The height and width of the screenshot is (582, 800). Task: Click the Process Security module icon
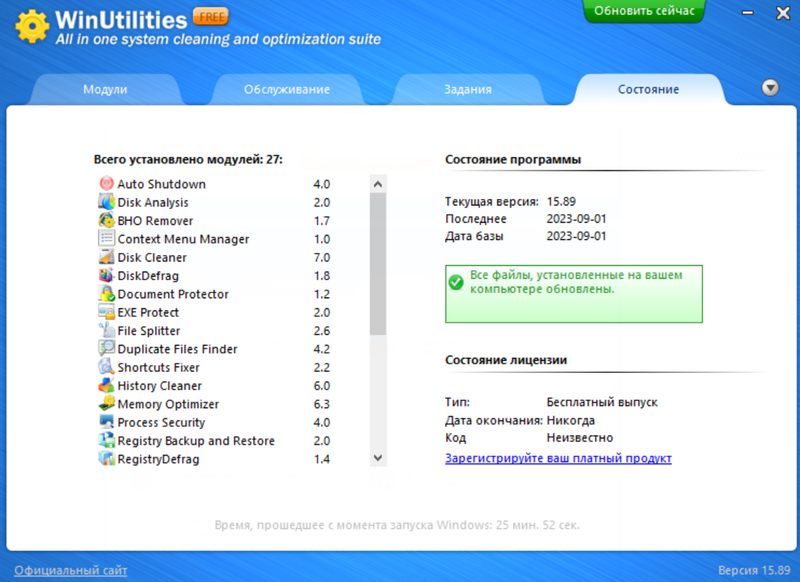click(106, 422)
